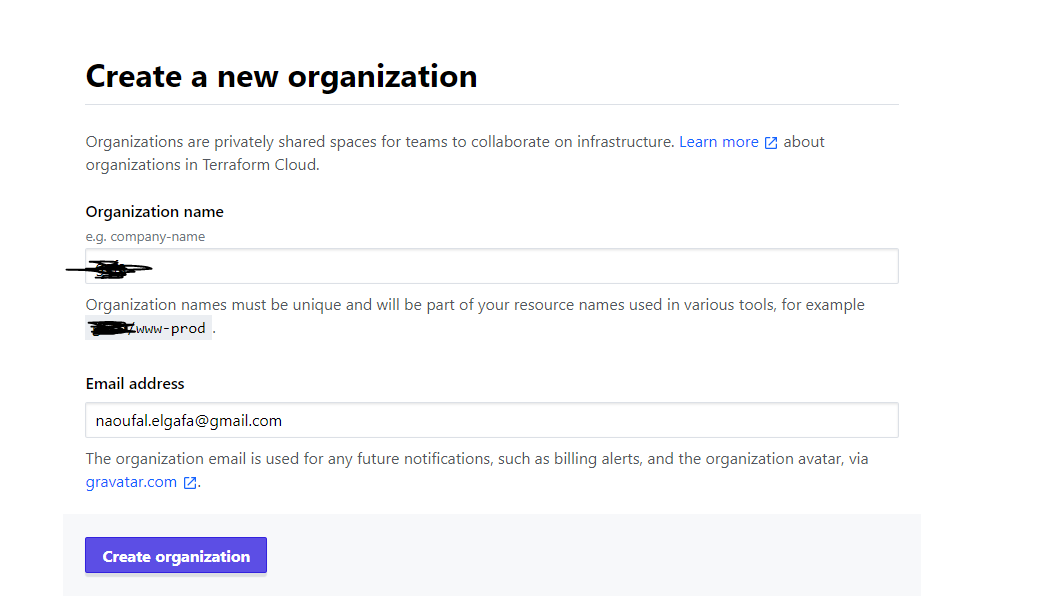Click the Organization name field label

click(x=154, y=211)
